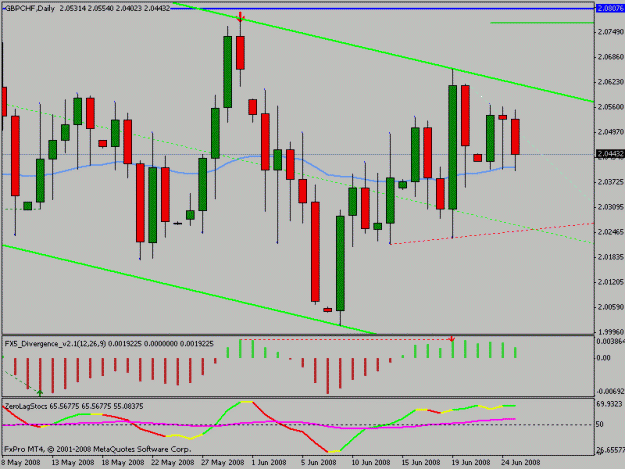Click the 5 Jun 2008 date label
This screenshot has height=469, width=625.
click(x=319, y=462)
